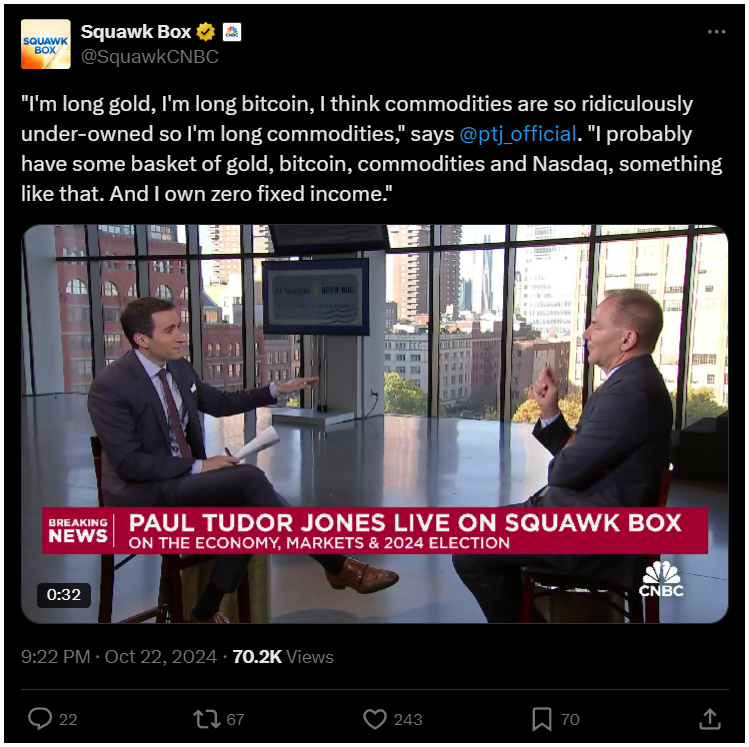Bookmark the post with bookmark icon
749x747 pixels.
542,719
